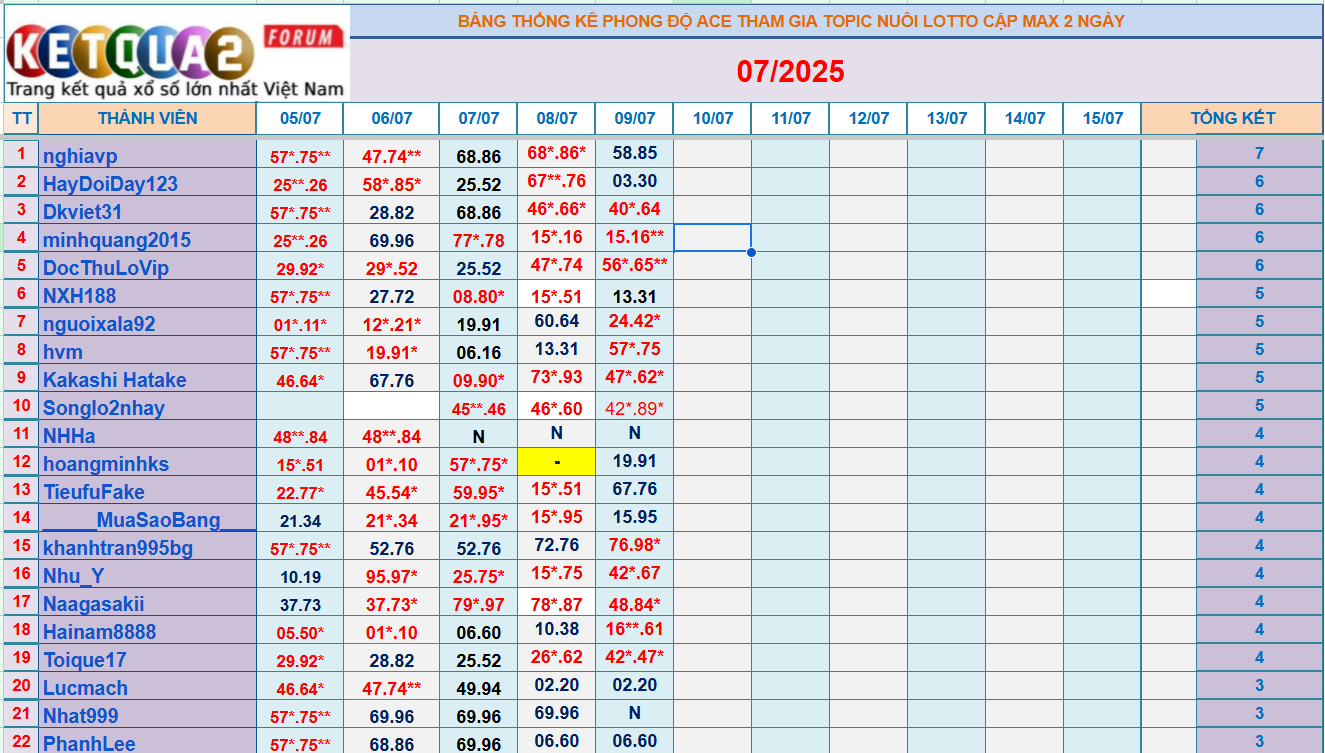
Task: Select member name Songlo2nhay
Action: tap(104, 408)
